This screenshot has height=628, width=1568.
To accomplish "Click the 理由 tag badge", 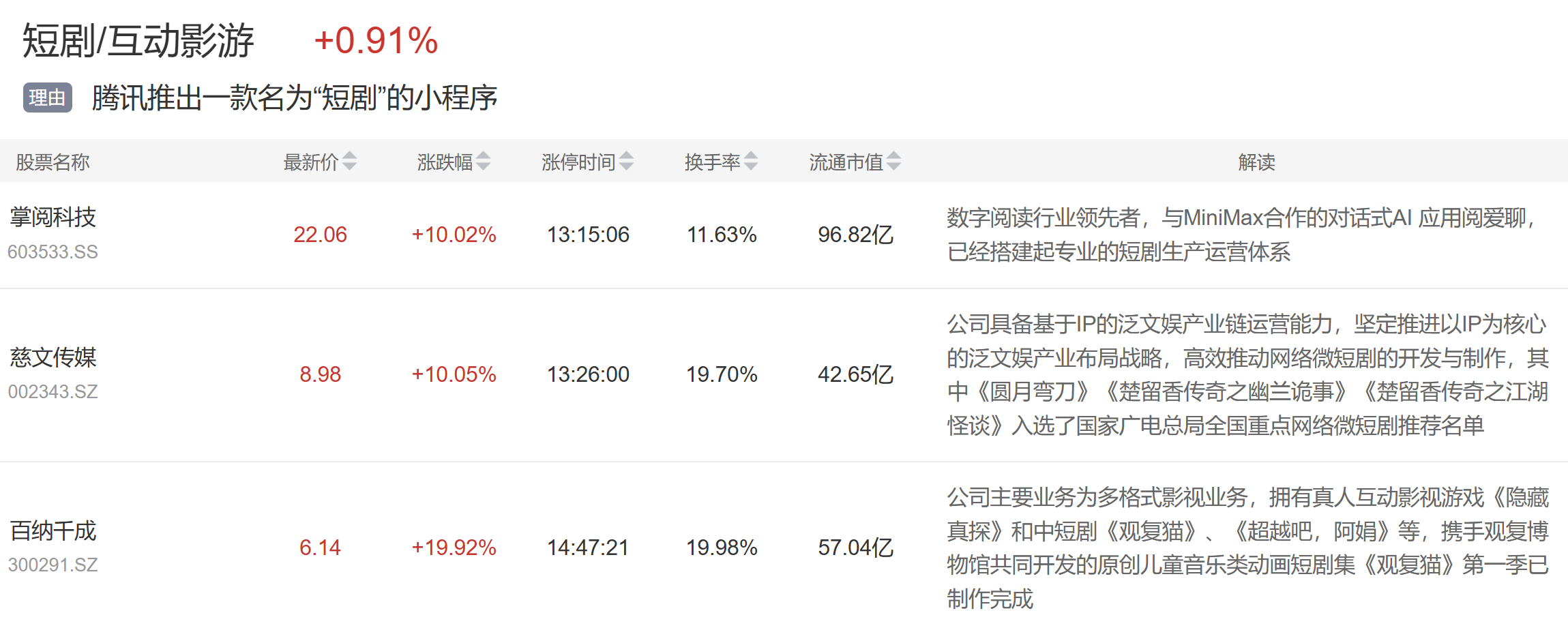I will (x=48, y=98).
